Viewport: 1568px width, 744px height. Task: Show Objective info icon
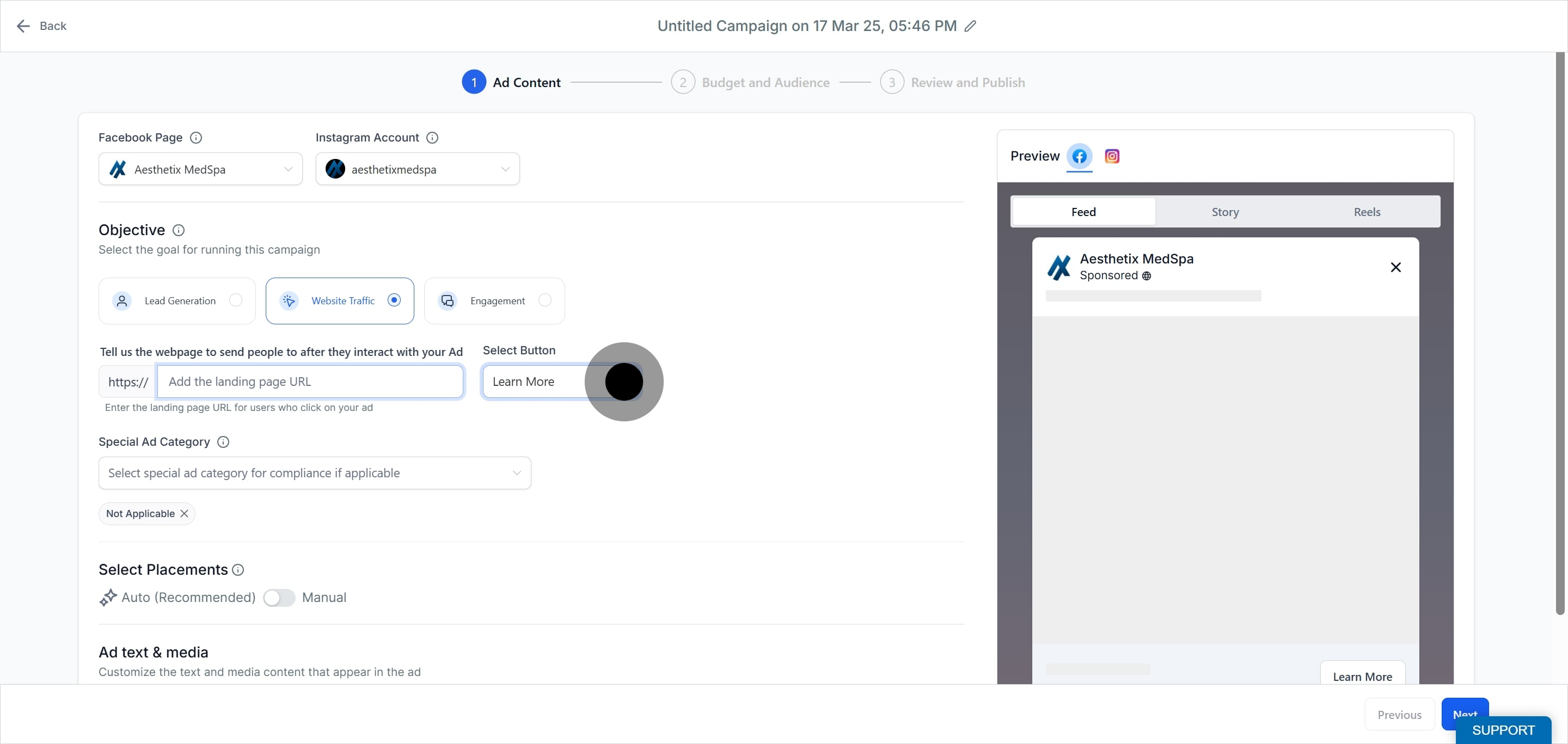pyautogui.click(x=179, y=230)
